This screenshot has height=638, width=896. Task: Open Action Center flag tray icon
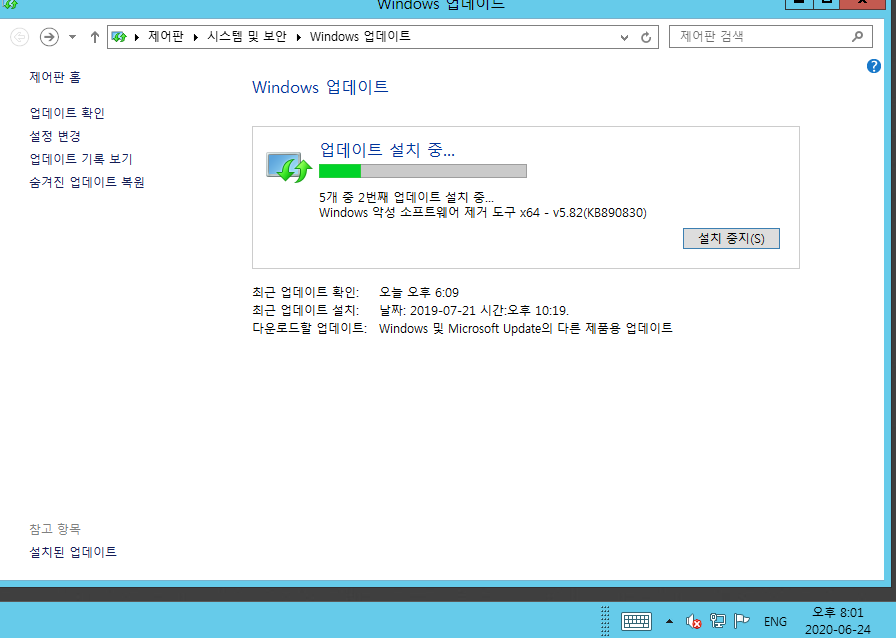pos(741,620)
